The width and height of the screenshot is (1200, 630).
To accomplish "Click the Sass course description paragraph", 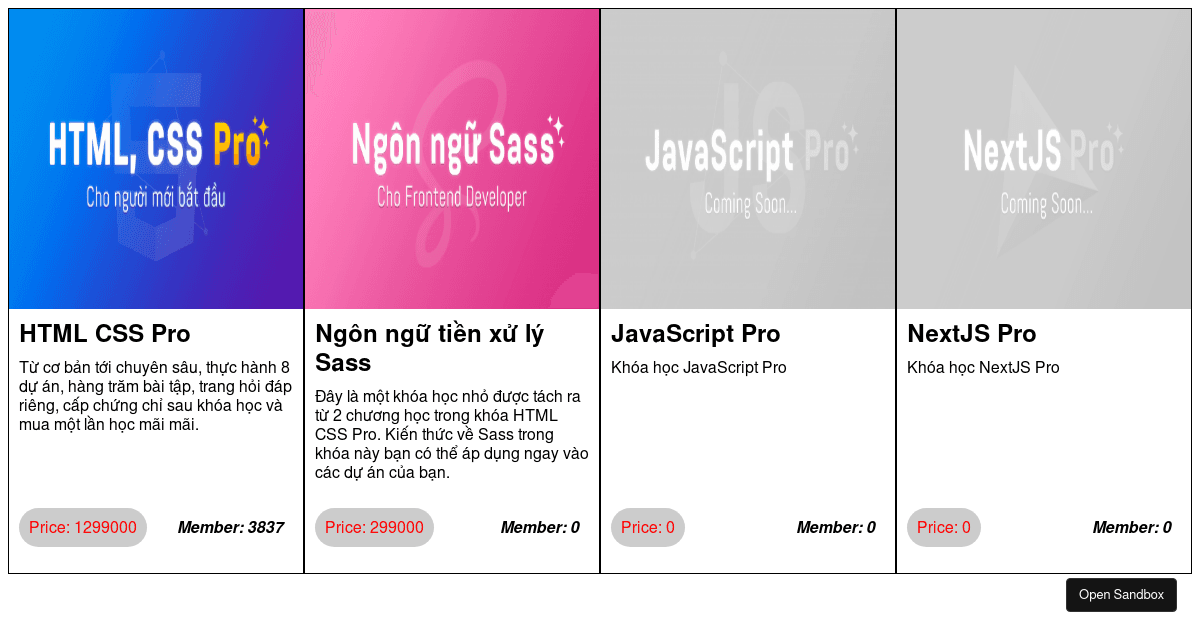I will (452, 434).
